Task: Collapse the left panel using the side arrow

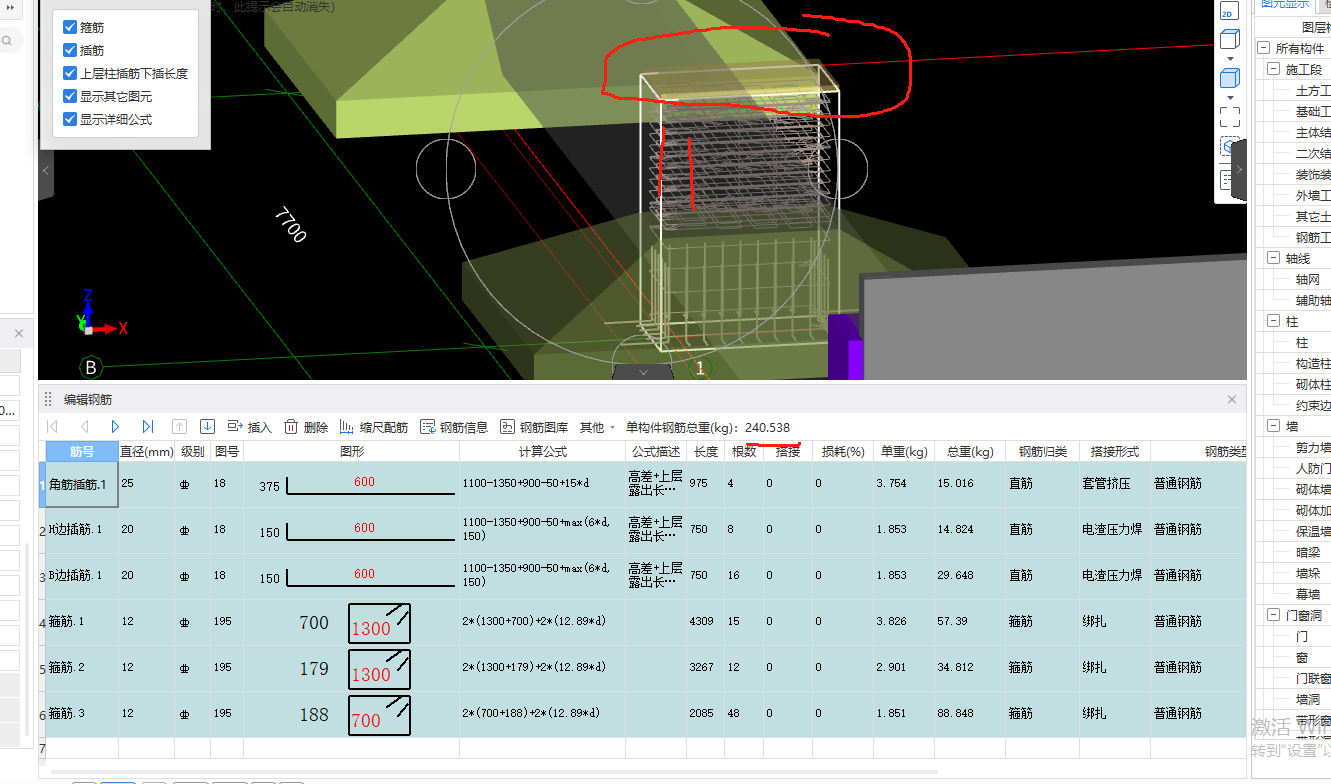Action: coord(44,171)
